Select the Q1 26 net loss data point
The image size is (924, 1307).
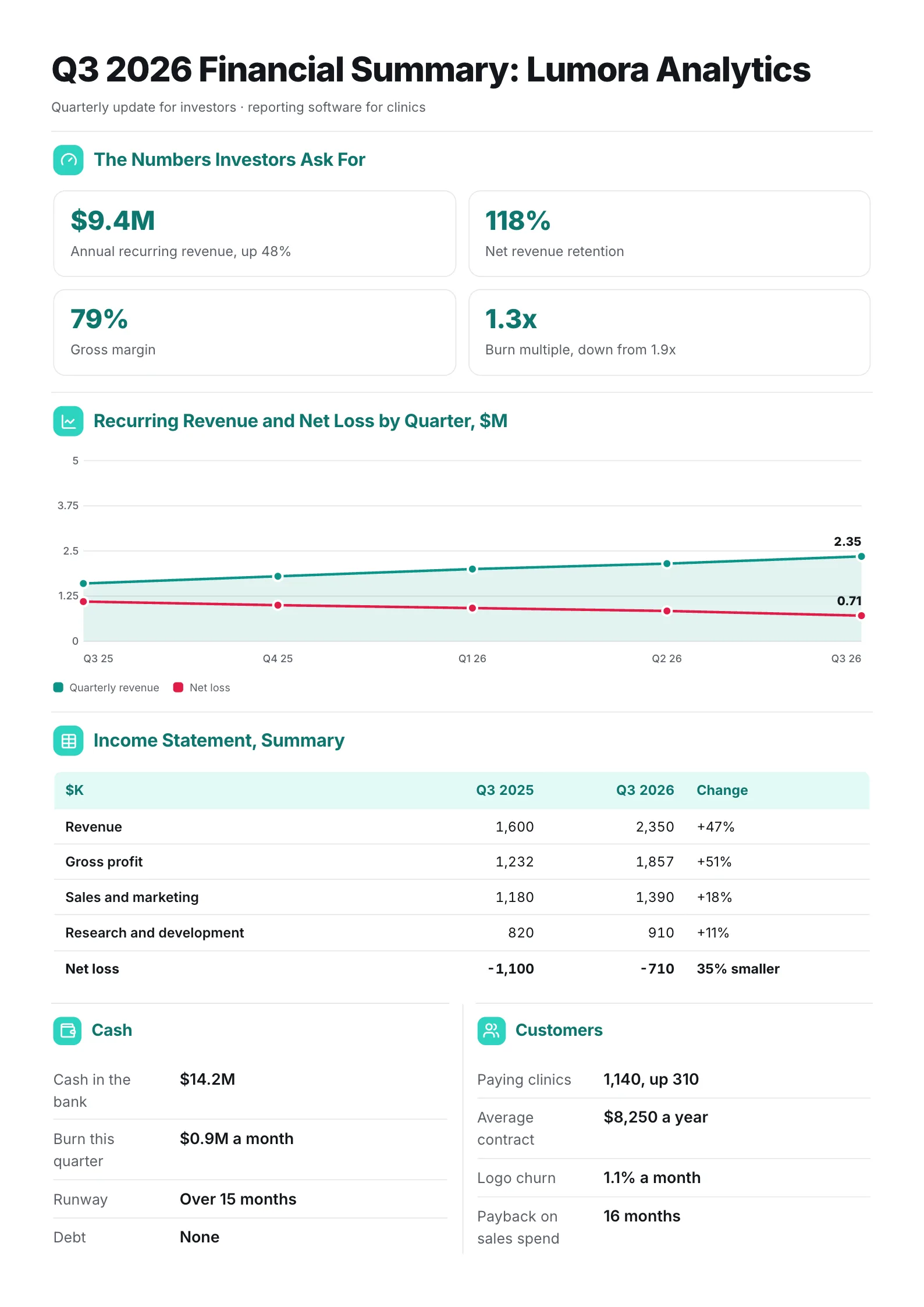pyautogui.click(x=472, y=608)
